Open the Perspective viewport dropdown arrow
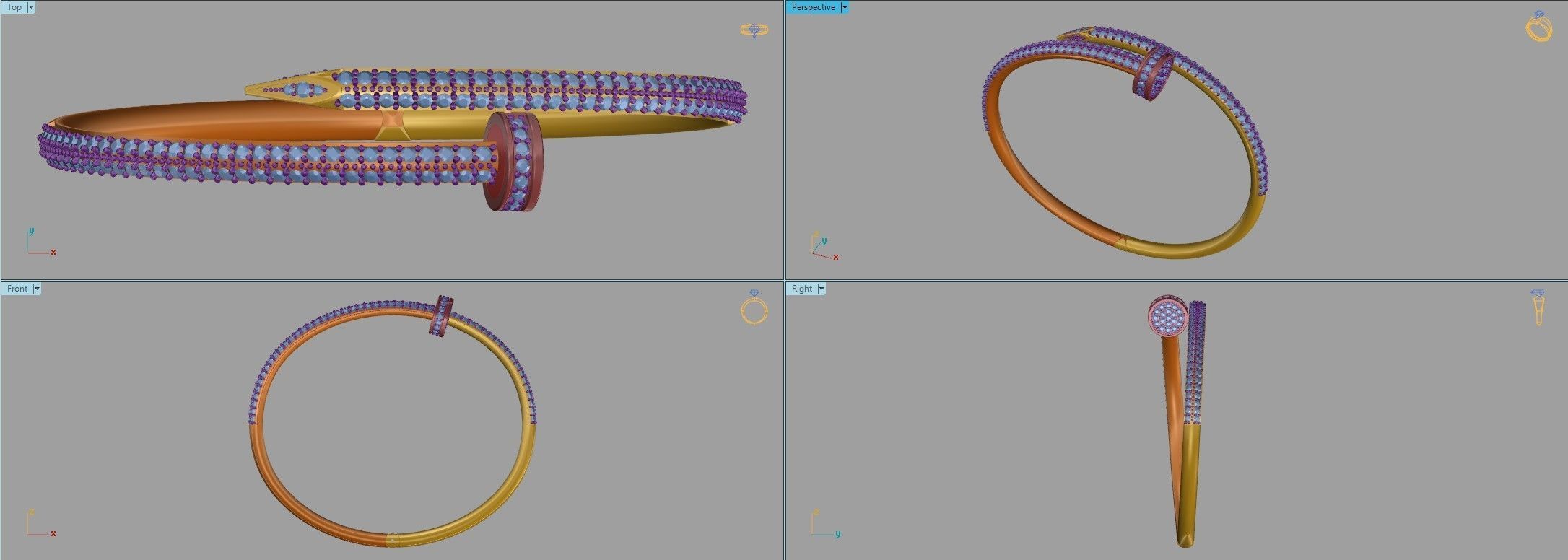The height and width of the screenshot is (560, 1568). (845, 7)
